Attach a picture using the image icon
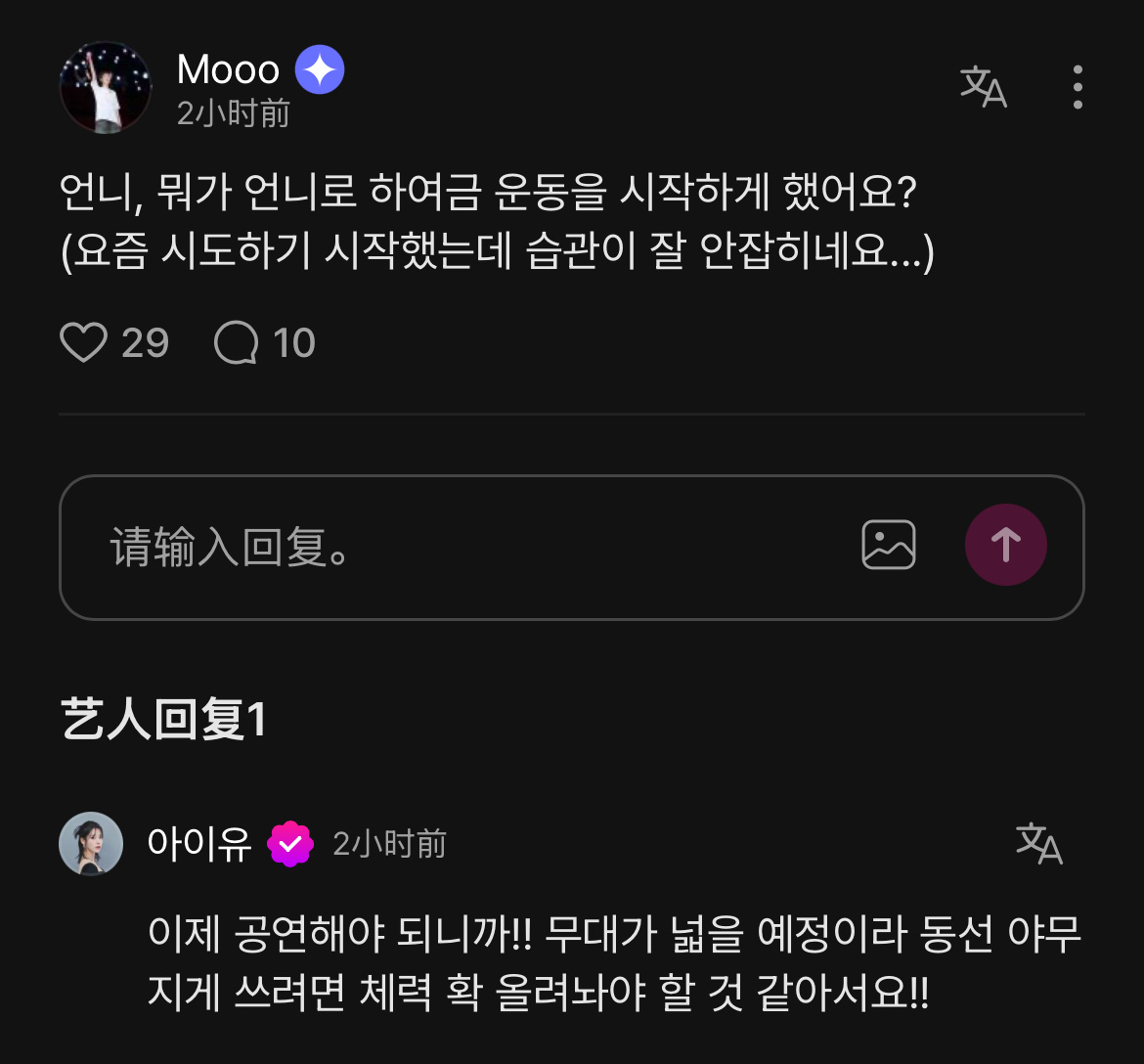Image resolution: width=1144 pixels, height=1064 pixels. click(890, 545)
